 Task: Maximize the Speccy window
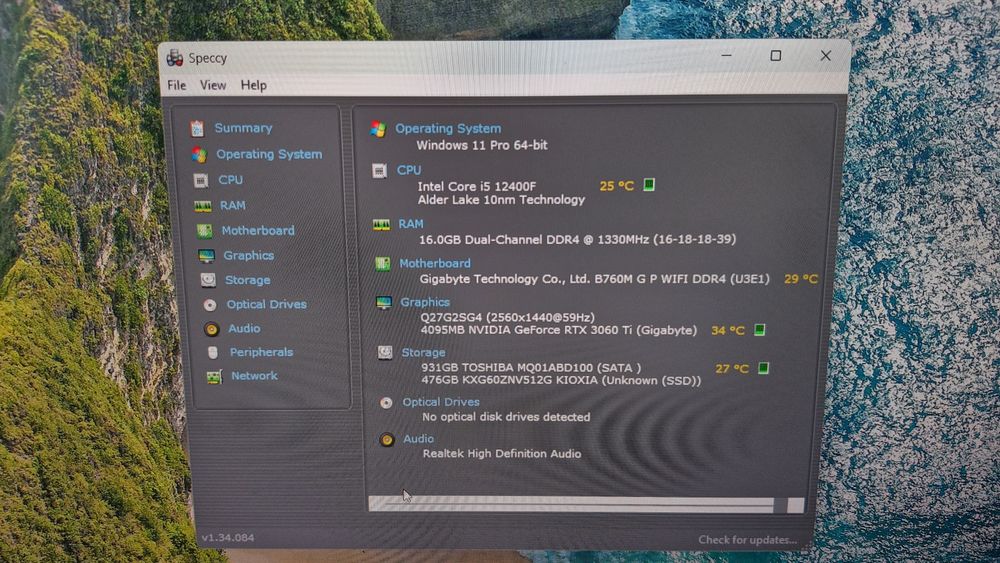[x=776, y=55]
